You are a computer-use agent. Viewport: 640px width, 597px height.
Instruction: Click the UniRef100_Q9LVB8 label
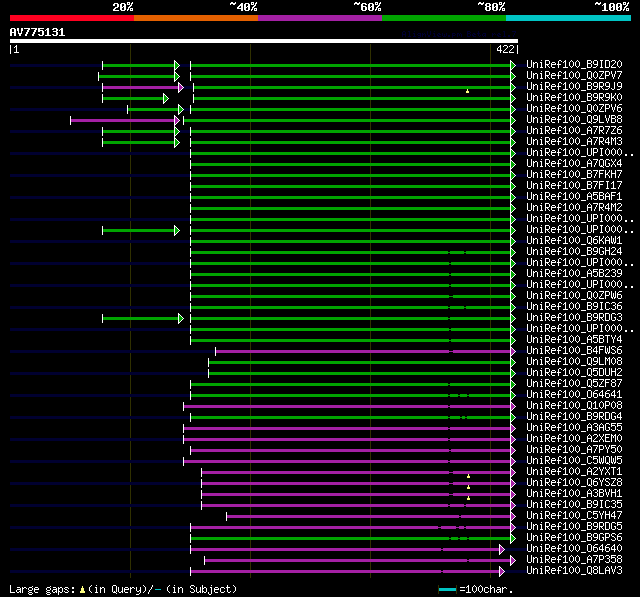click(574, 120)
